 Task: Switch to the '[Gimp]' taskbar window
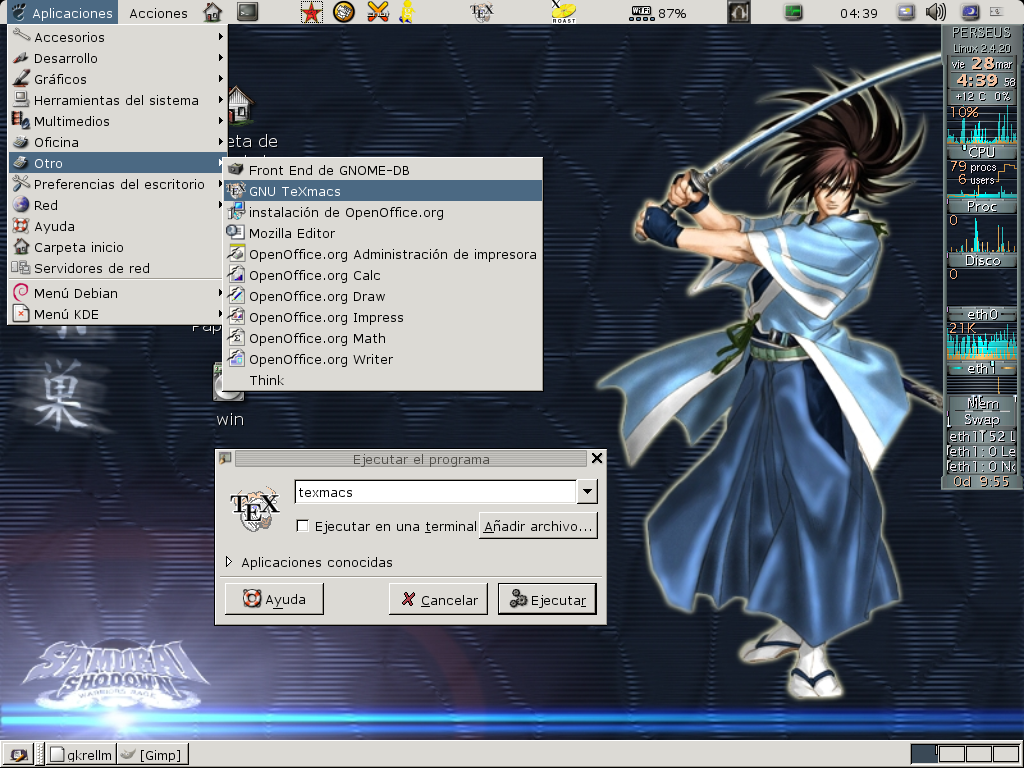(153, 754)
